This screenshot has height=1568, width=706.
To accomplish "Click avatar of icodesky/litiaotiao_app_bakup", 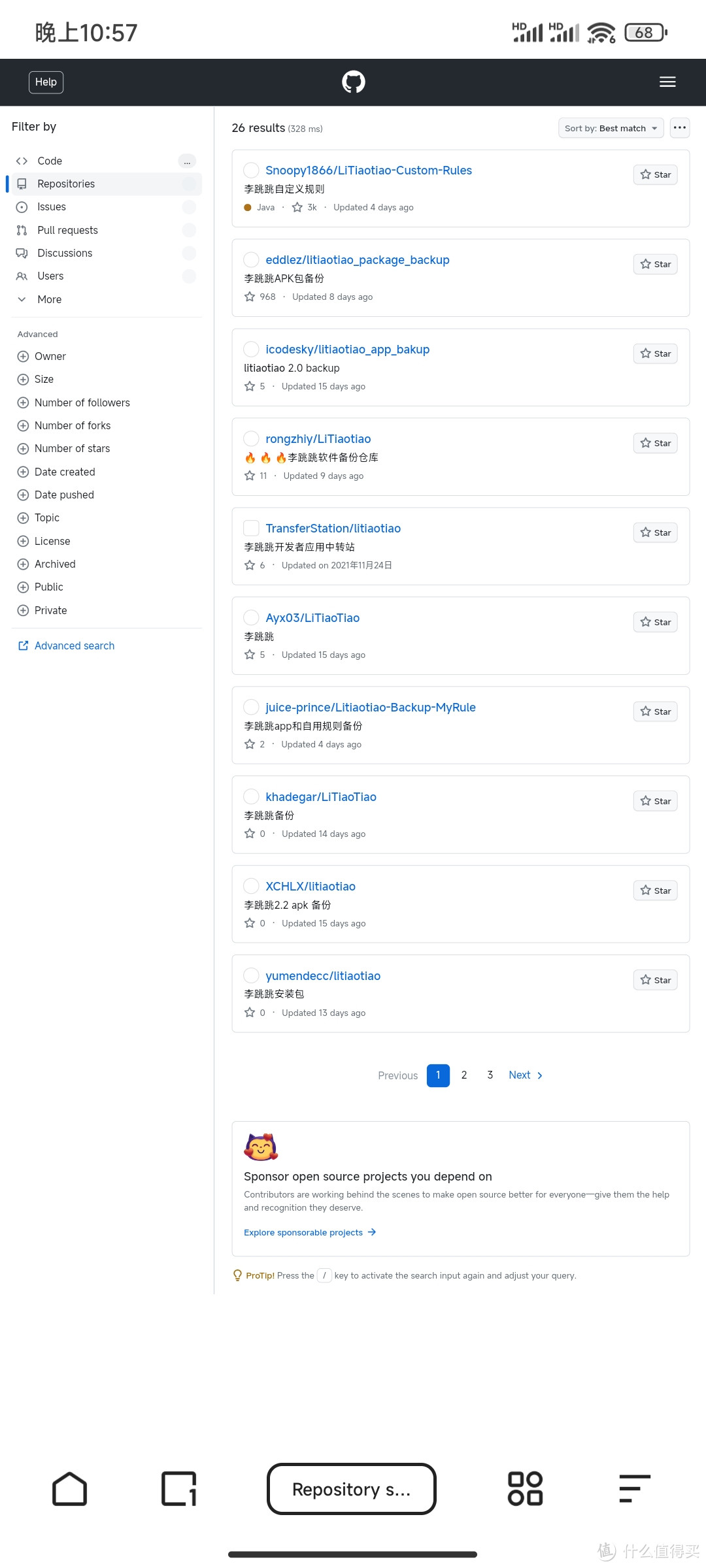I will pos(251,350).
